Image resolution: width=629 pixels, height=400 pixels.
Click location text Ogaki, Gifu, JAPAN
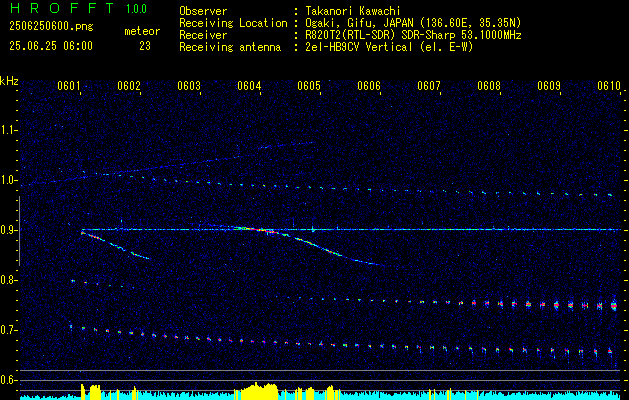pyautogui.click(x=359, y=23)
